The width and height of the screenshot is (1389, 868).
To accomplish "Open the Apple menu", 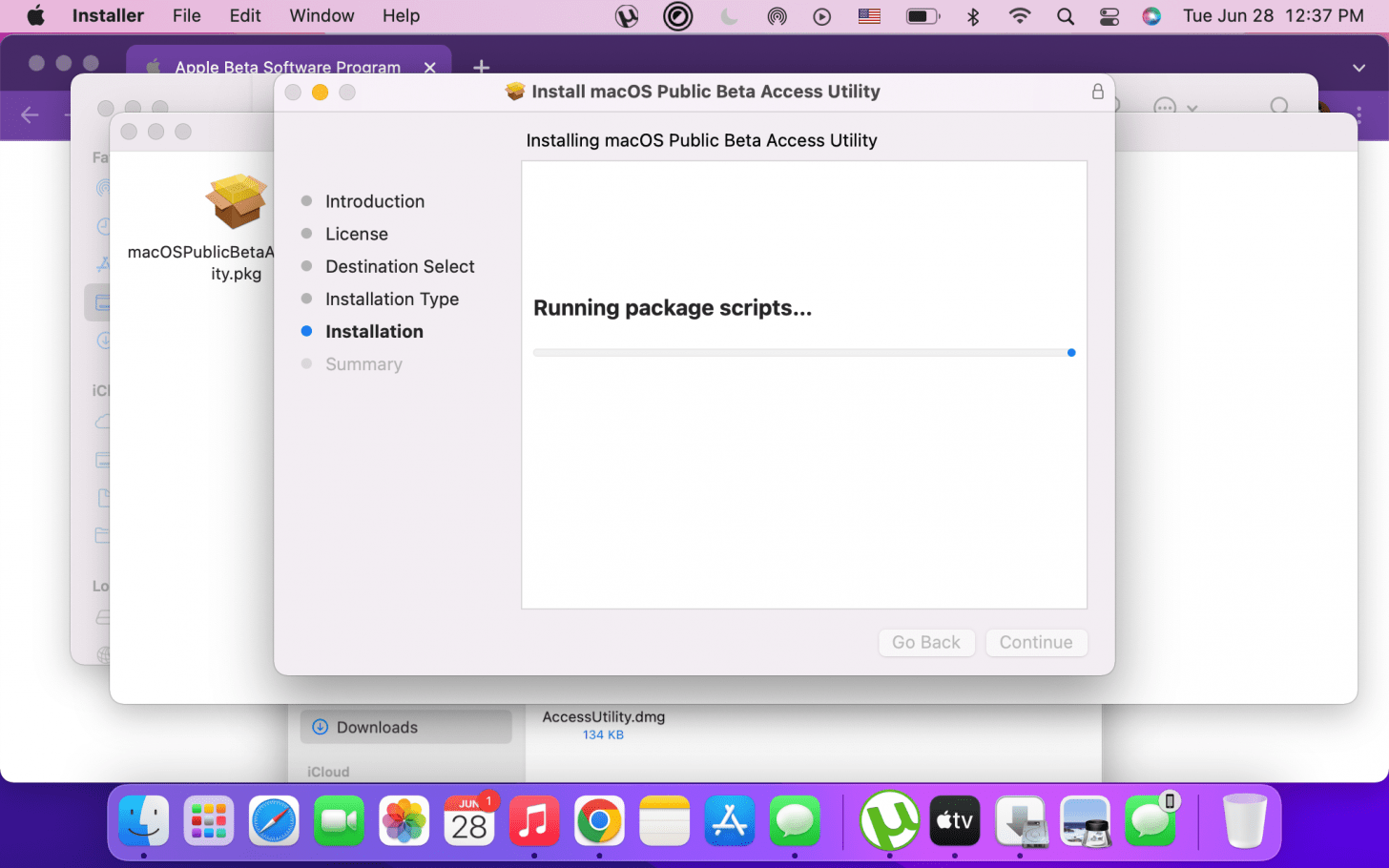I will tap(35, 16).
